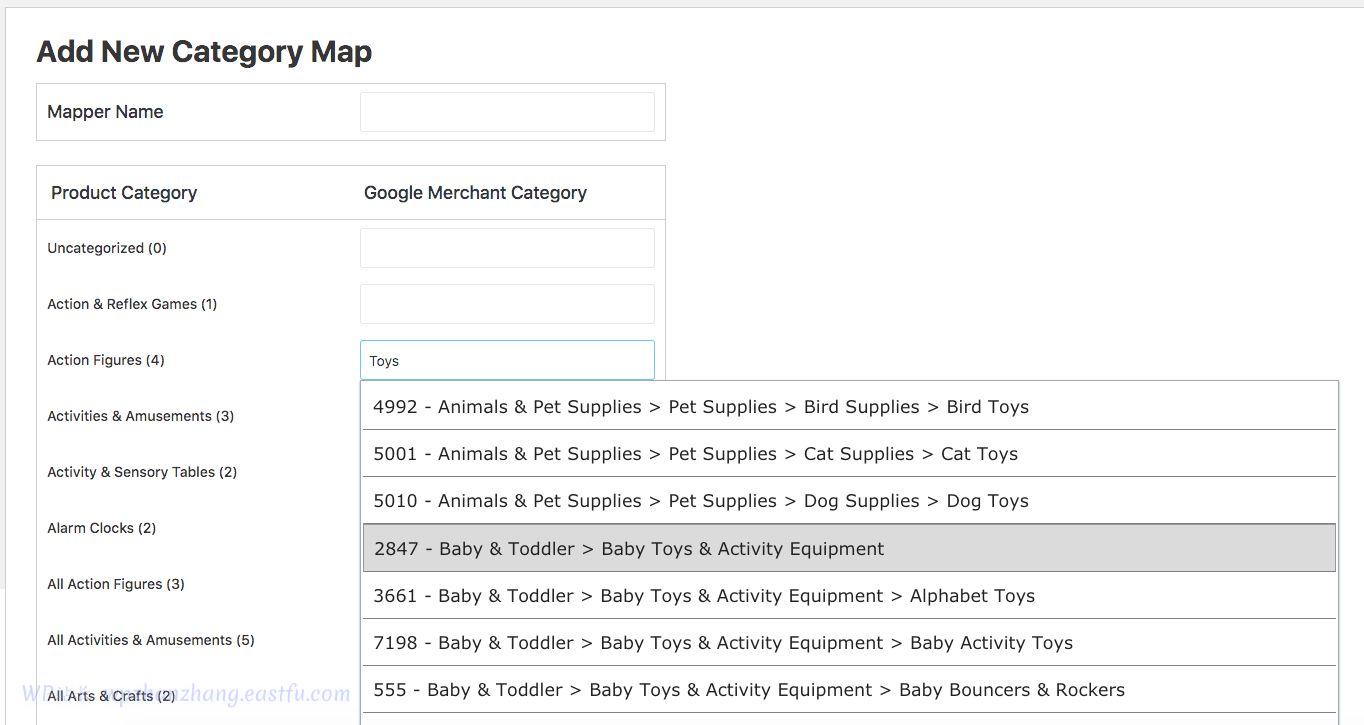
Task: Click the Activities & Amusements (3) label
Action: (x=141, y=416)
